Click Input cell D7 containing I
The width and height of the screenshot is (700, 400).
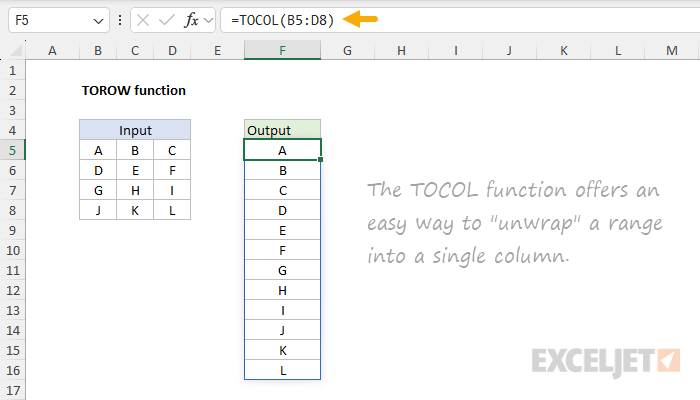172,190
